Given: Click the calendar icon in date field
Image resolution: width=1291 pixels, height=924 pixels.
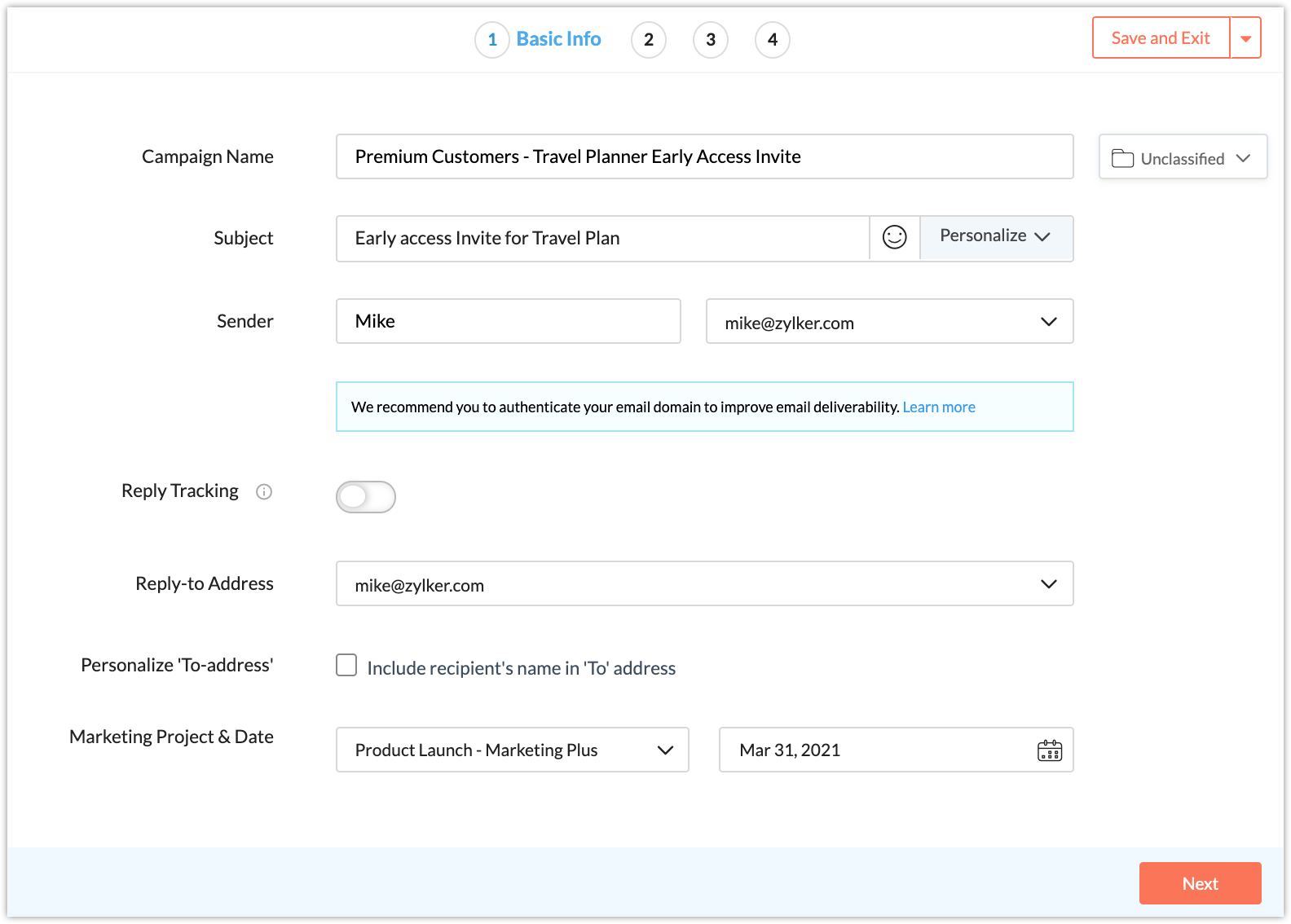Looking at the screenshot, I should 1049,750.
